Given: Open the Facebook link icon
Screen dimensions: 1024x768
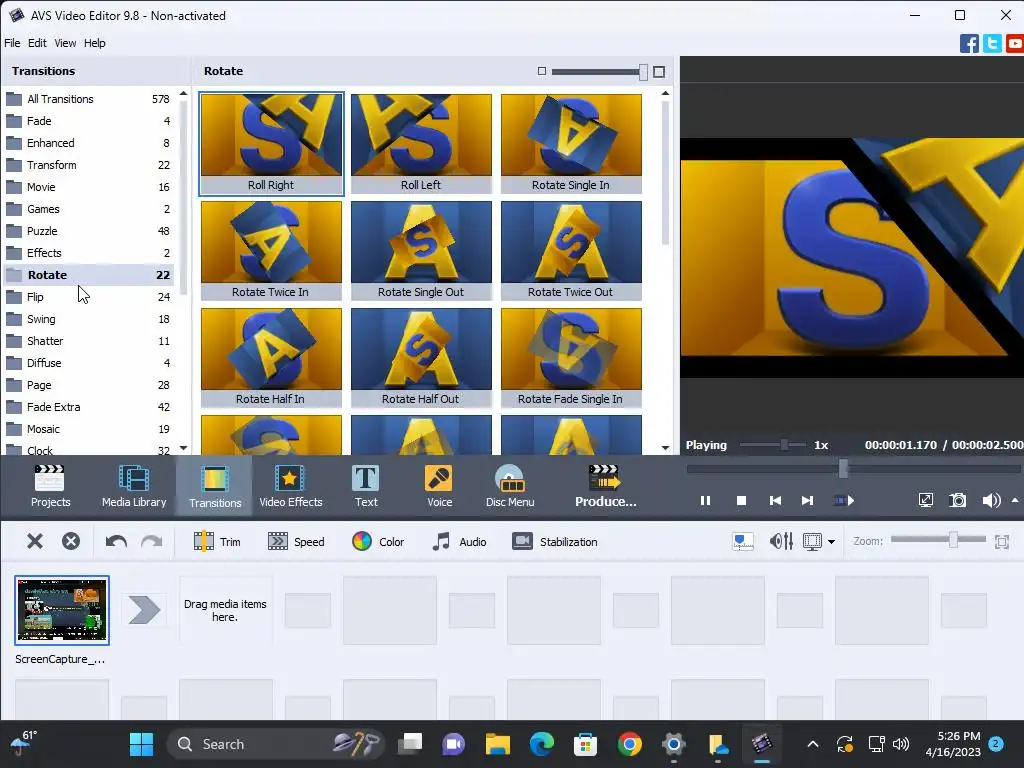Looking at the screenshot, I should (x=969, y=44).
